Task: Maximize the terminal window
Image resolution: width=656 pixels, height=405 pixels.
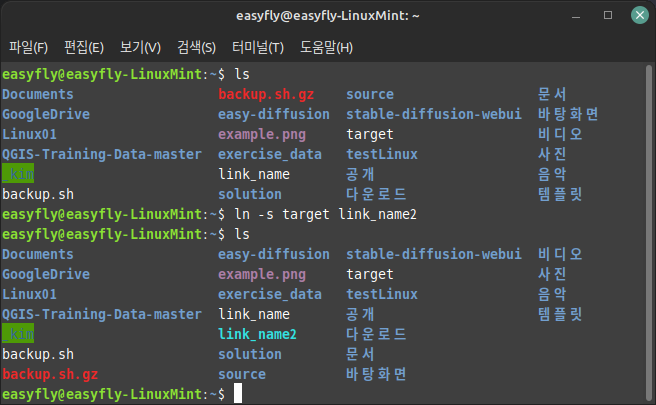Action: tap(608, 15)
